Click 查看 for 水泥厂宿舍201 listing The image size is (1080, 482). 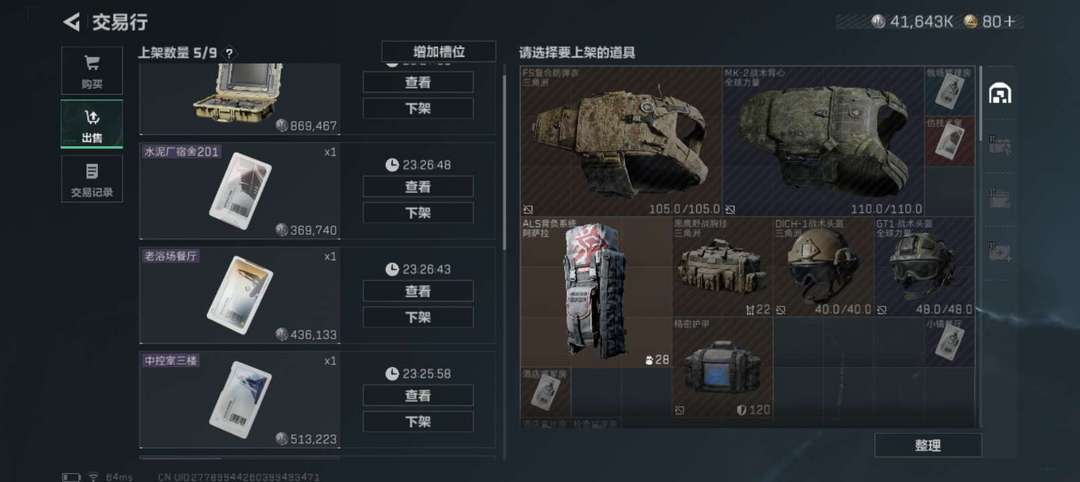click(418, 187)
